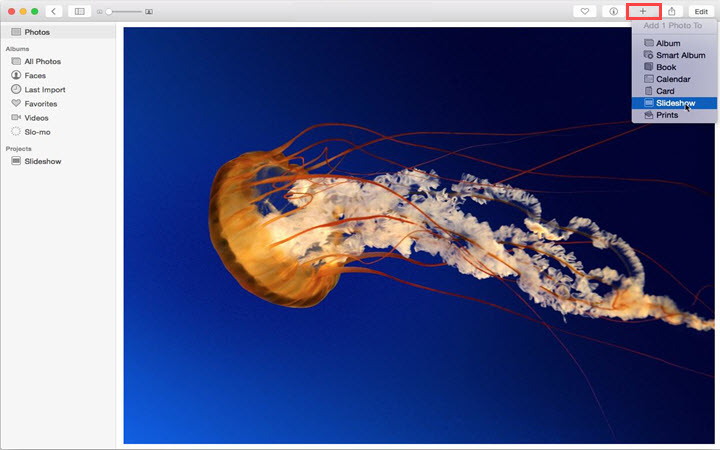The image size is (720, 450).
Task: Choose Prints from the Add menu
Action: tap(674, 115)
